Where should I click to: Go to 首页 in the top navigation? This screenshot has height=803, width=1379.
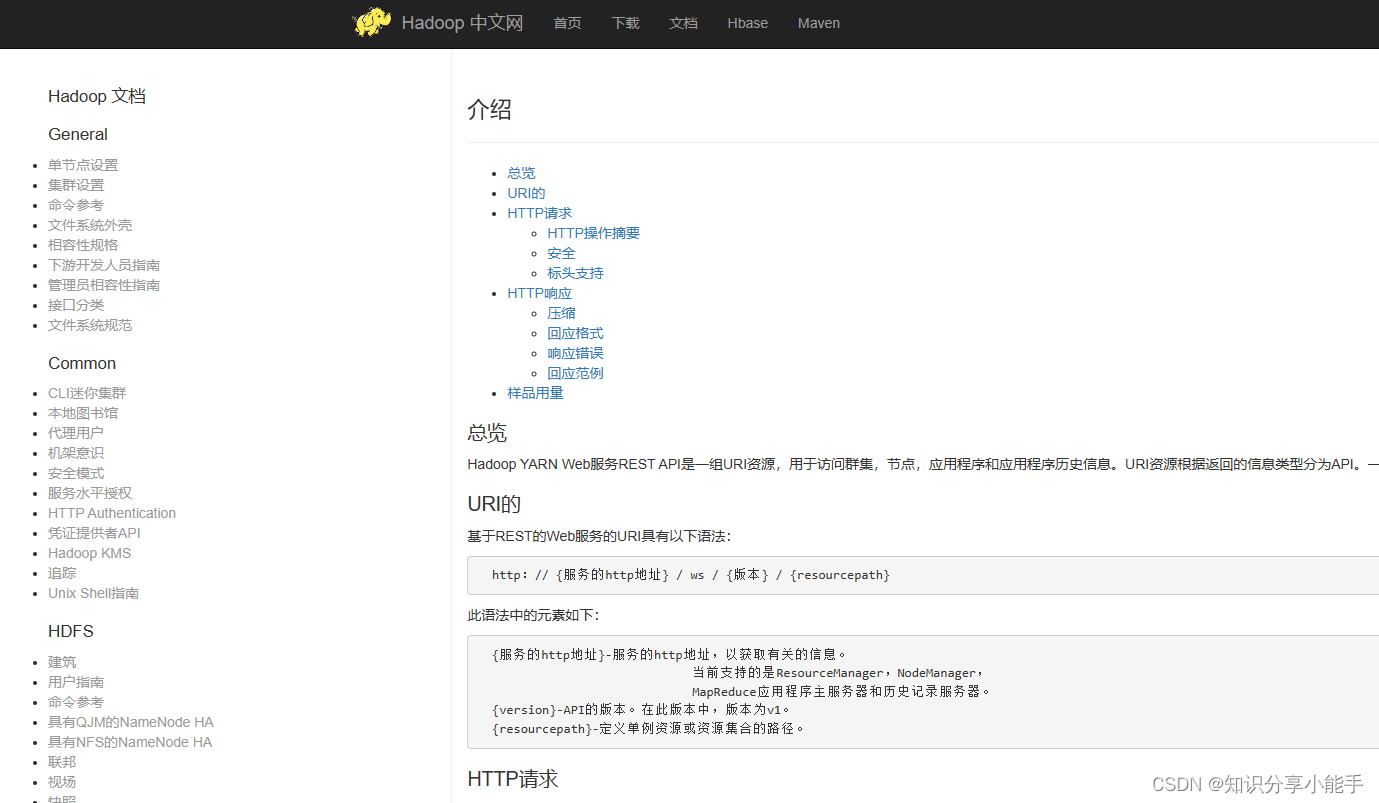coord(567,23)
